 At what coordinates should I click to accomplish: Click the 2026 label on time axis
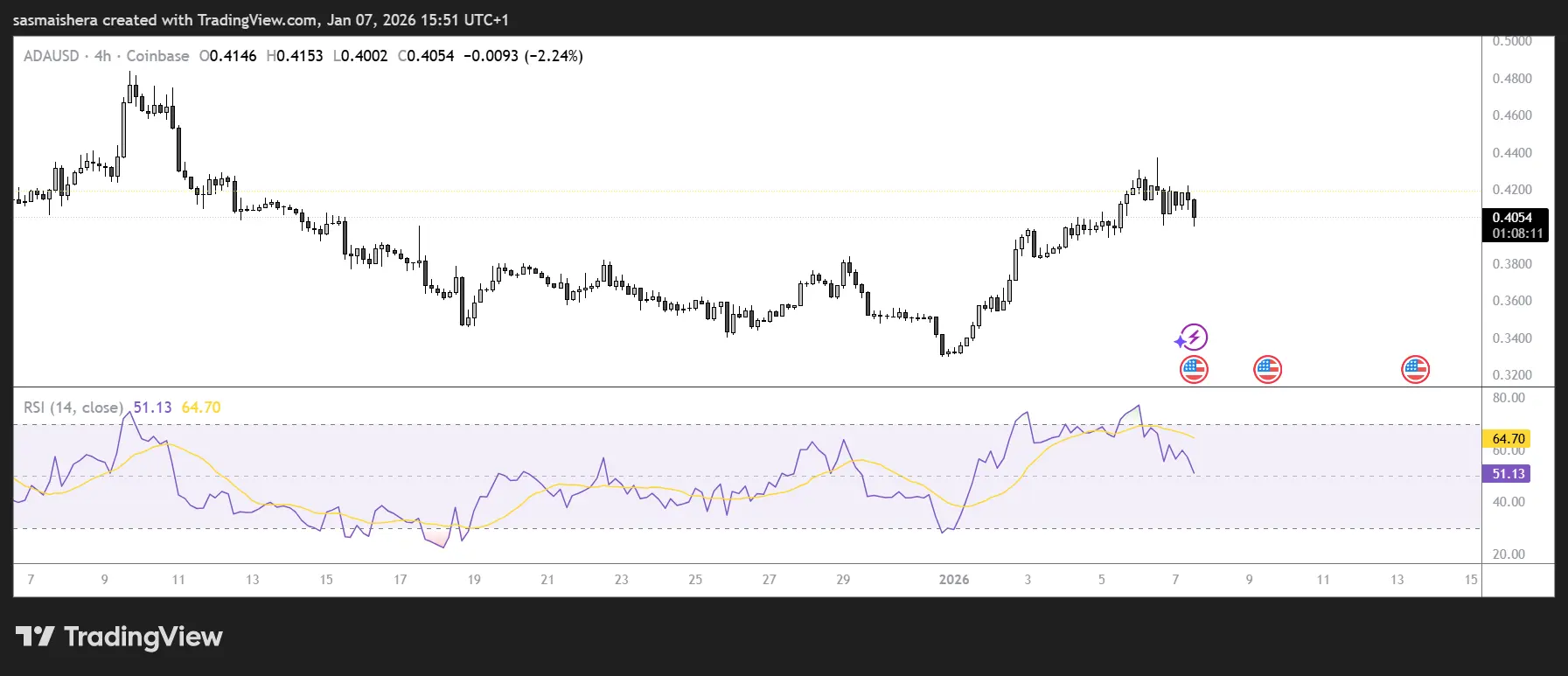pyautogui.click(x=954, y=580)
